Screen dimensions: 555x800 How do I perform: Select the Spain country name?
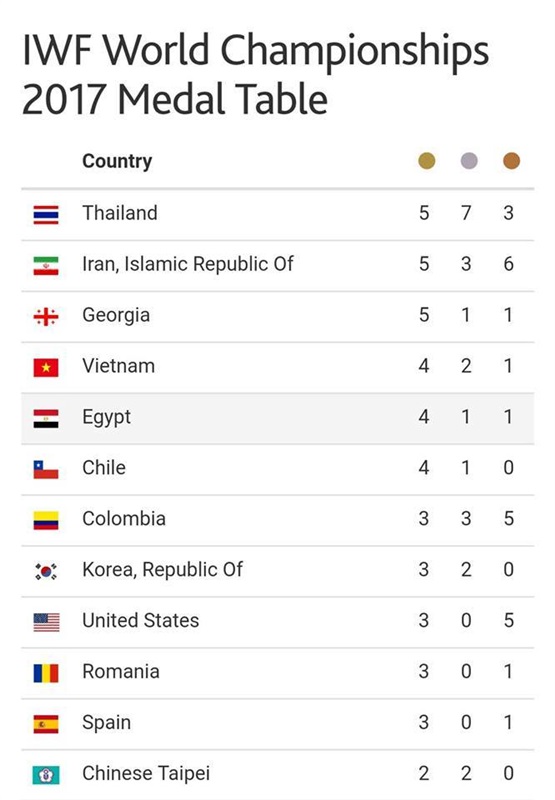click(107, 723)
